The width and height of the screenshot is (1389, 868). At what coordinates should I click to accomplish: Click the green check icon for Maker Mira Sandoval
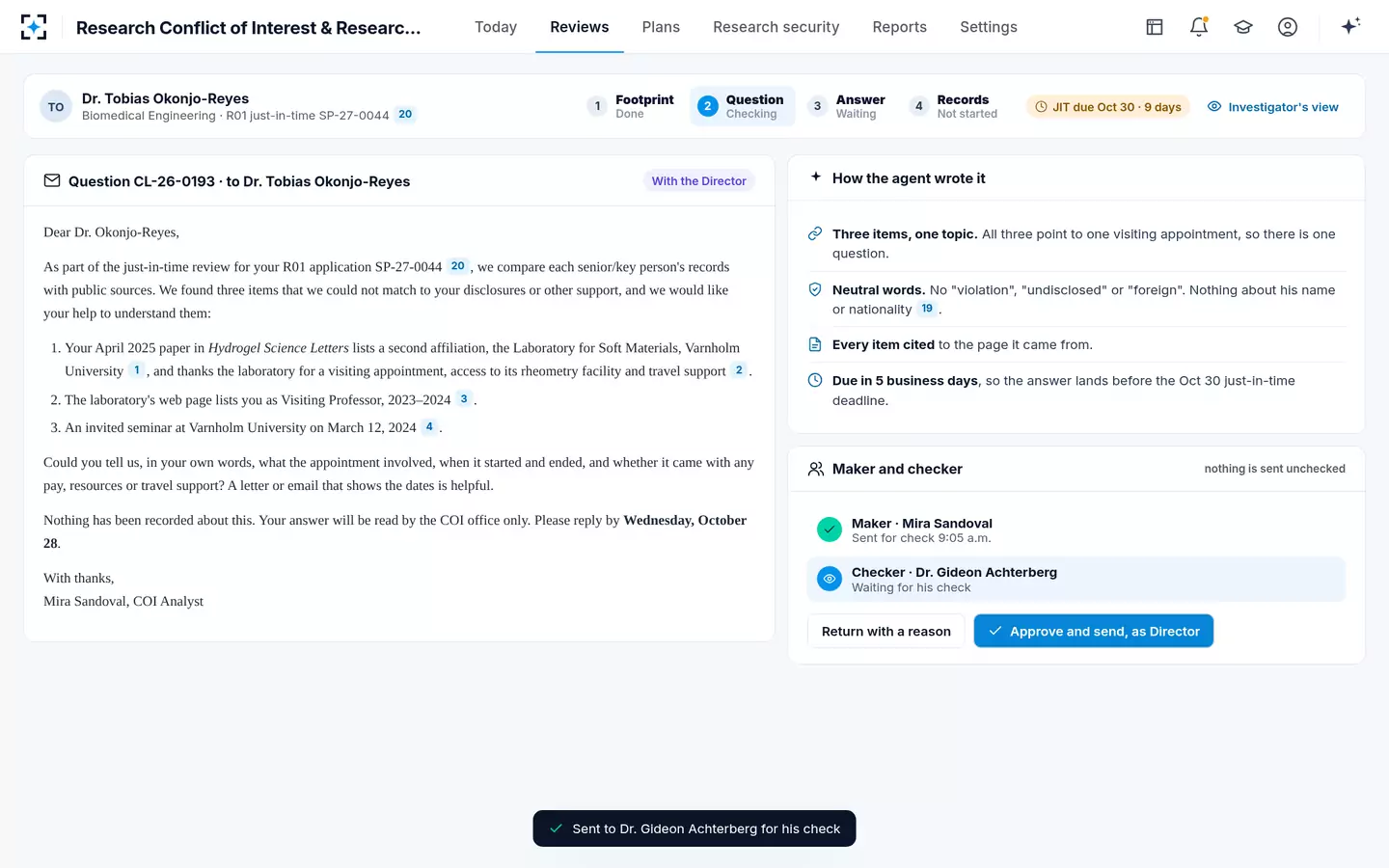(x=830, y=529)
